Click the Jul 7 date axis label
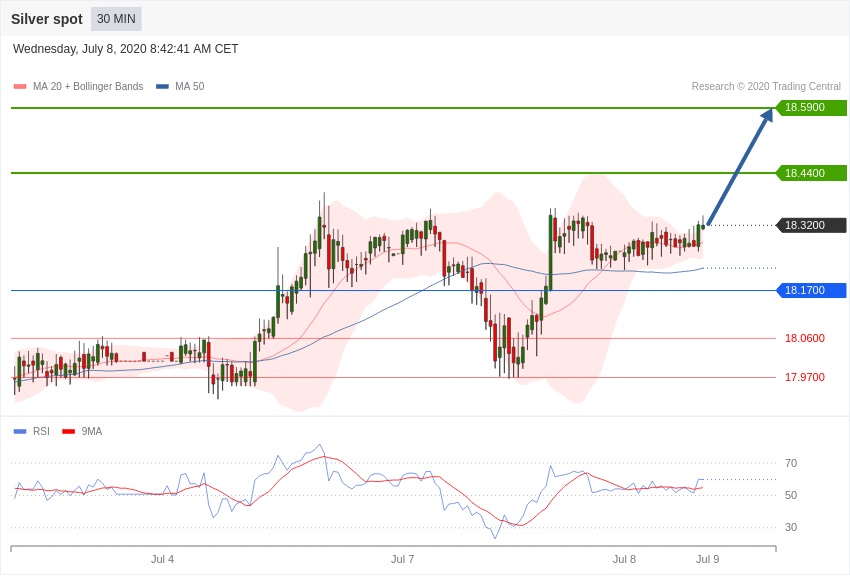Screen dimensions: 850x576 coord(402,559)
